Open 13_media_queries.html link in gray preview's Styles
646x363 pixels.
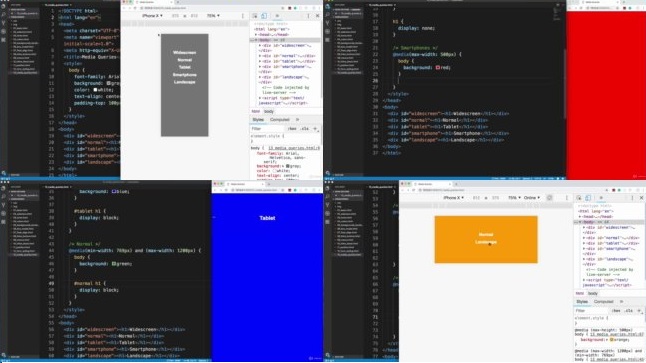tap(294, 148)
